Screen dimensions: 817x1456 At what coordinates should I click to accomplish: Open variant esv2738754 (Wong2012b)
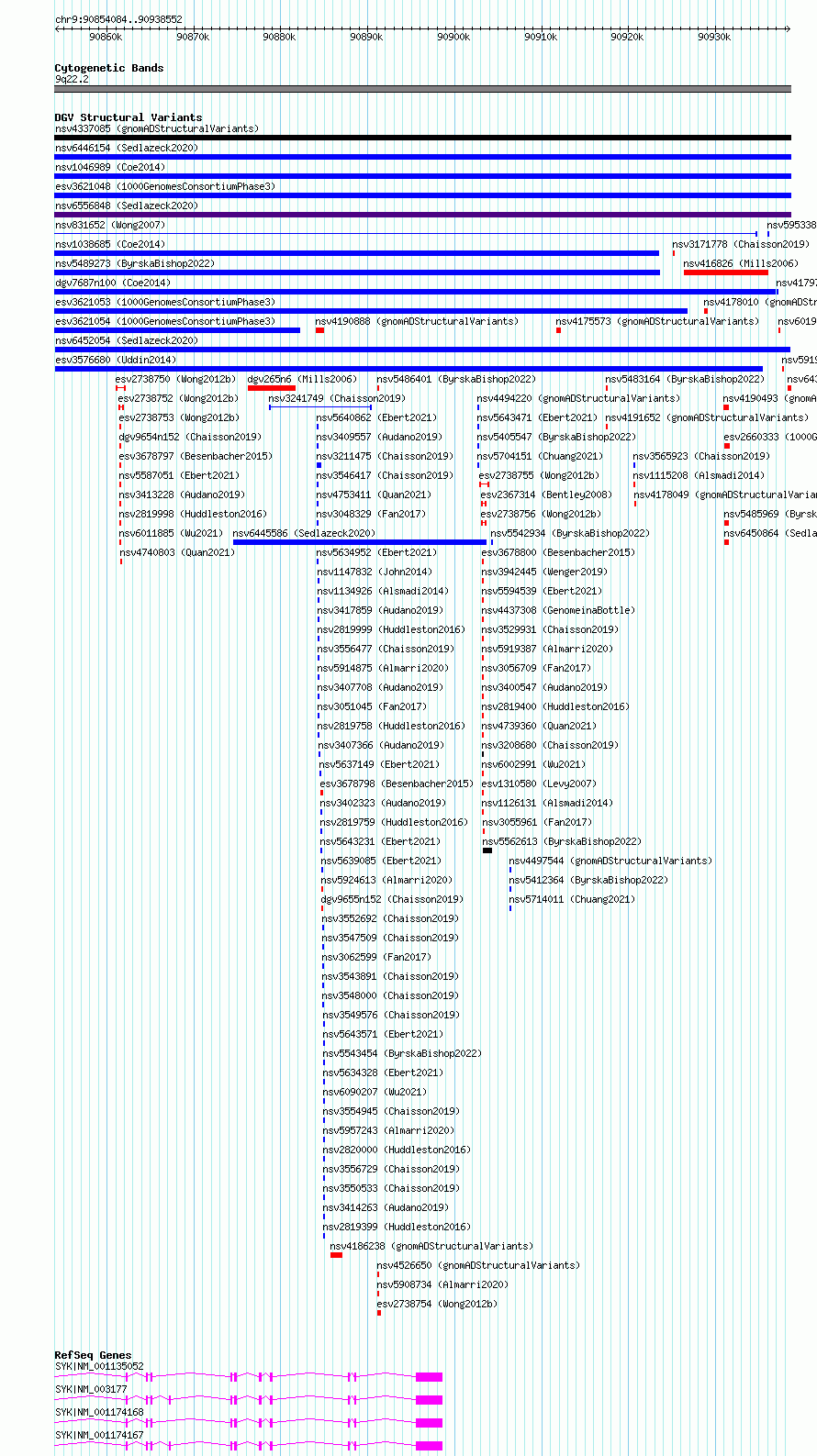437,1304
